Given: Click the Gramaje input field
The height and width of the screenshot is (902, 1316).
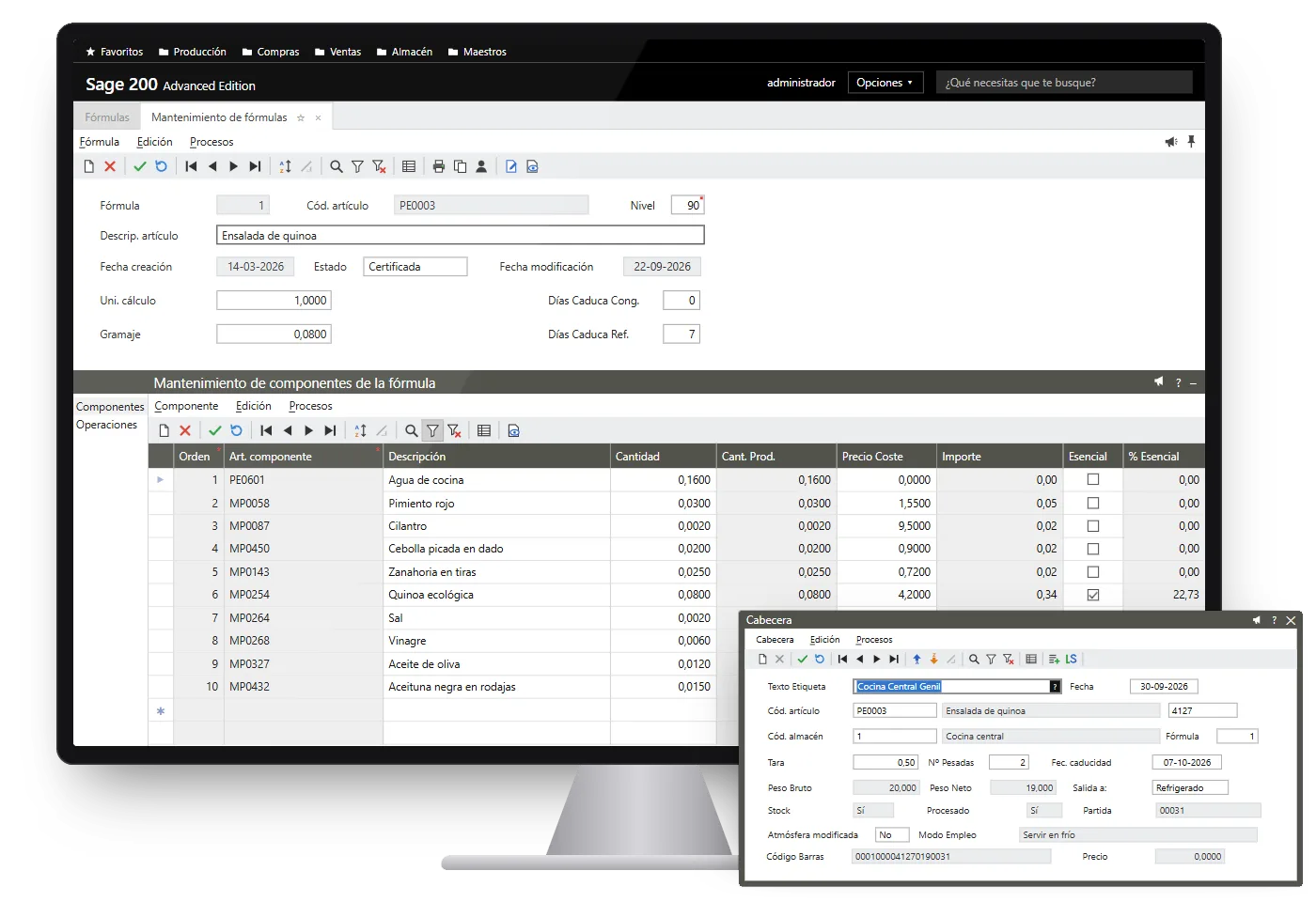Looking at the screenshot, I should [x=274, y=334].
